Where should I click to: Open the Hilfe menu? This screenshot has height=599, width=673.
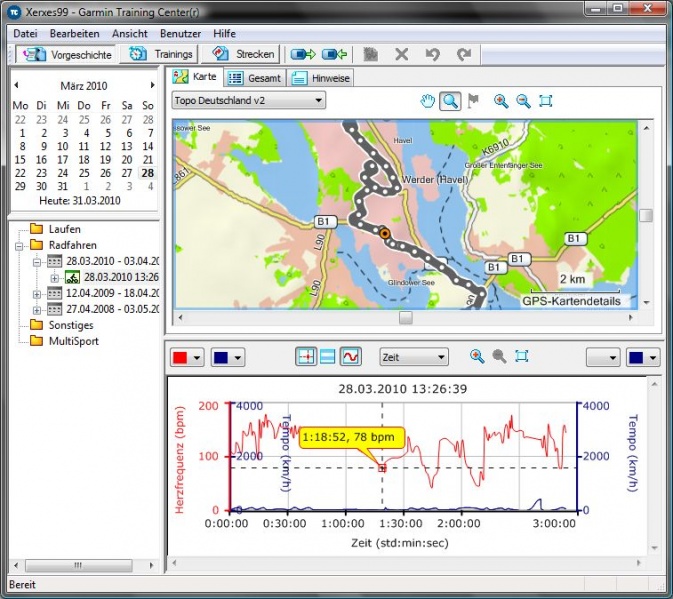[x=224, y=33]
